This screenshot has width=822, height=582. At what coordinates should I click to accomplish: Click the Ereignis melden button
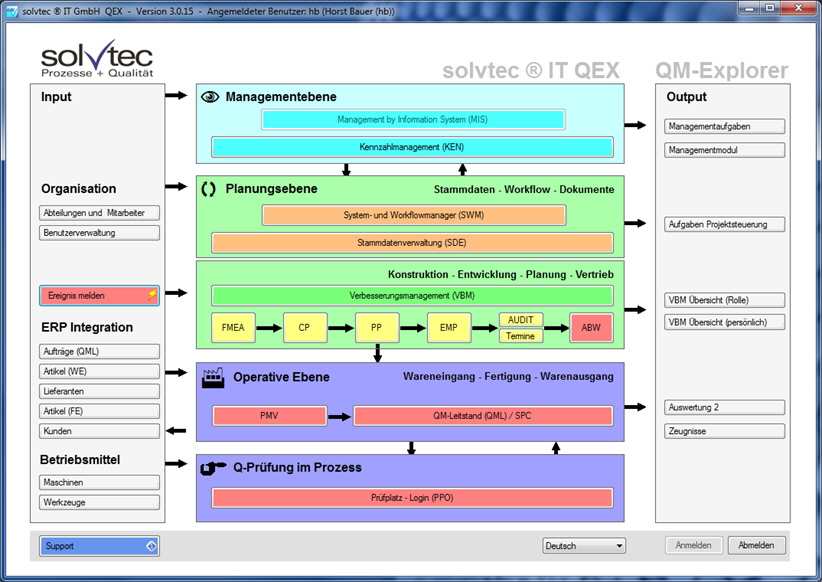tap(99, 296)
